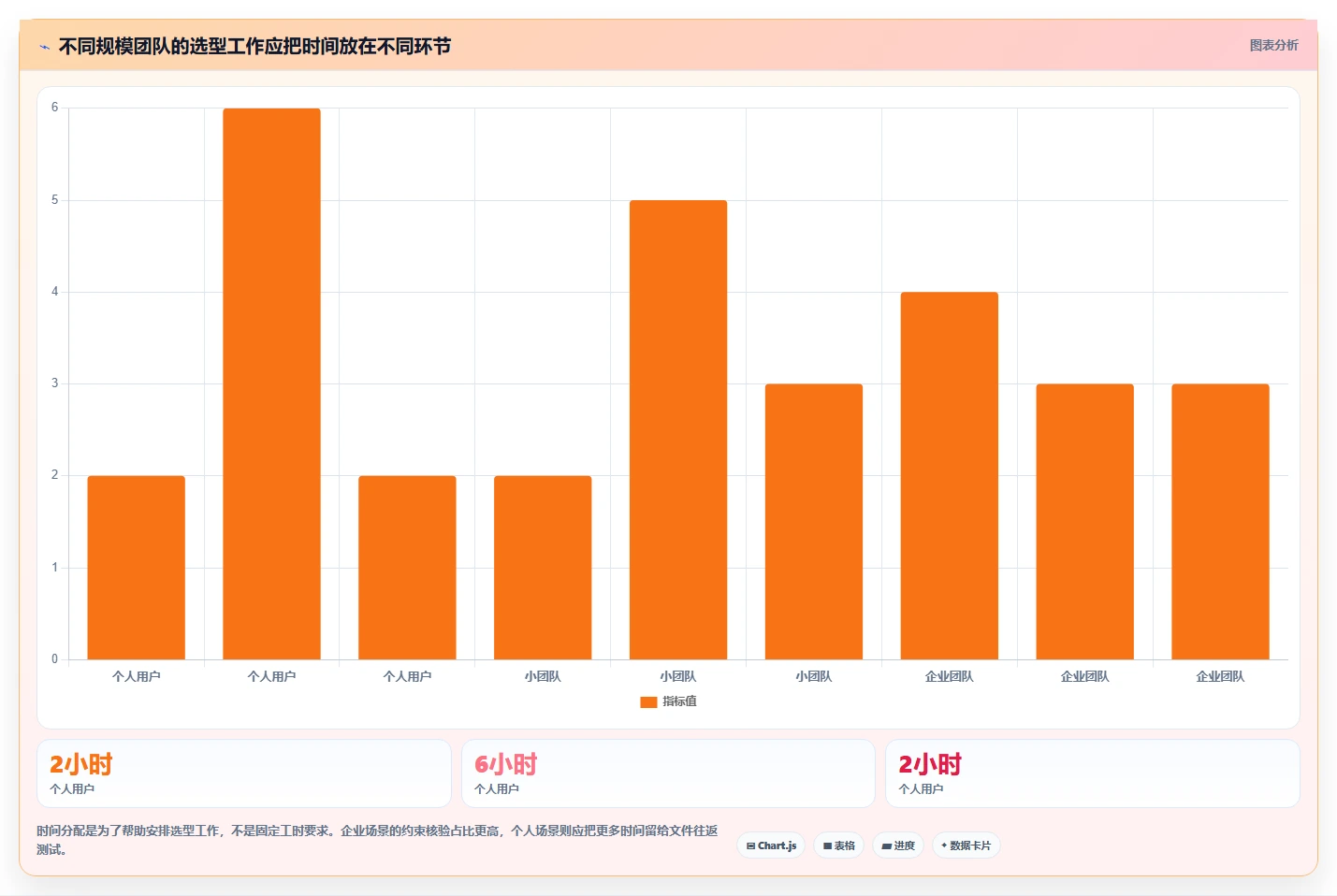Switch to the 进度 chip
The image size is (1337, 896).
pos(898,845)
